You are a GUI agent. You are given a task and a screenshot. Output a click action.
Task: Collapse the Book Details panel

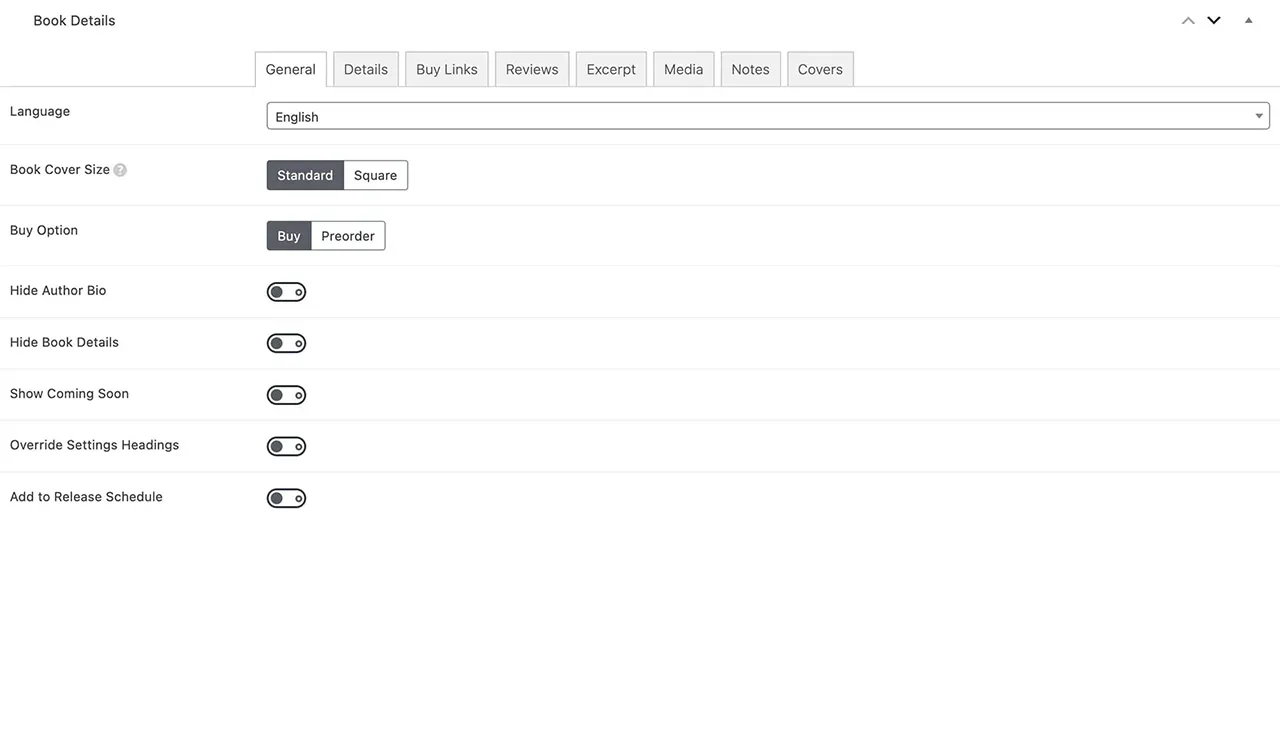1247,19
